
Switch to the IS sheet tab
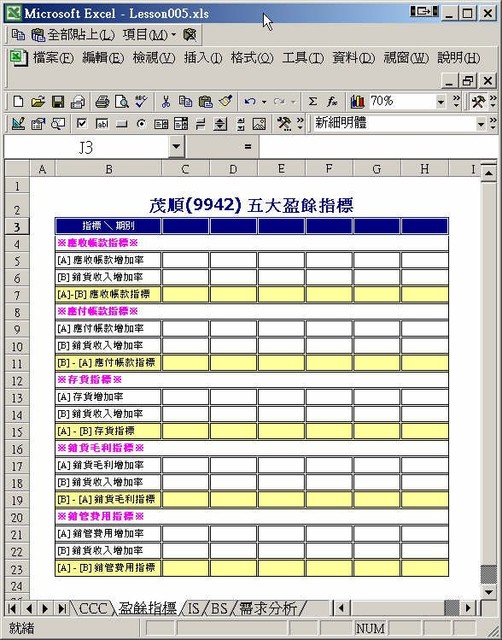pos(194,609)
